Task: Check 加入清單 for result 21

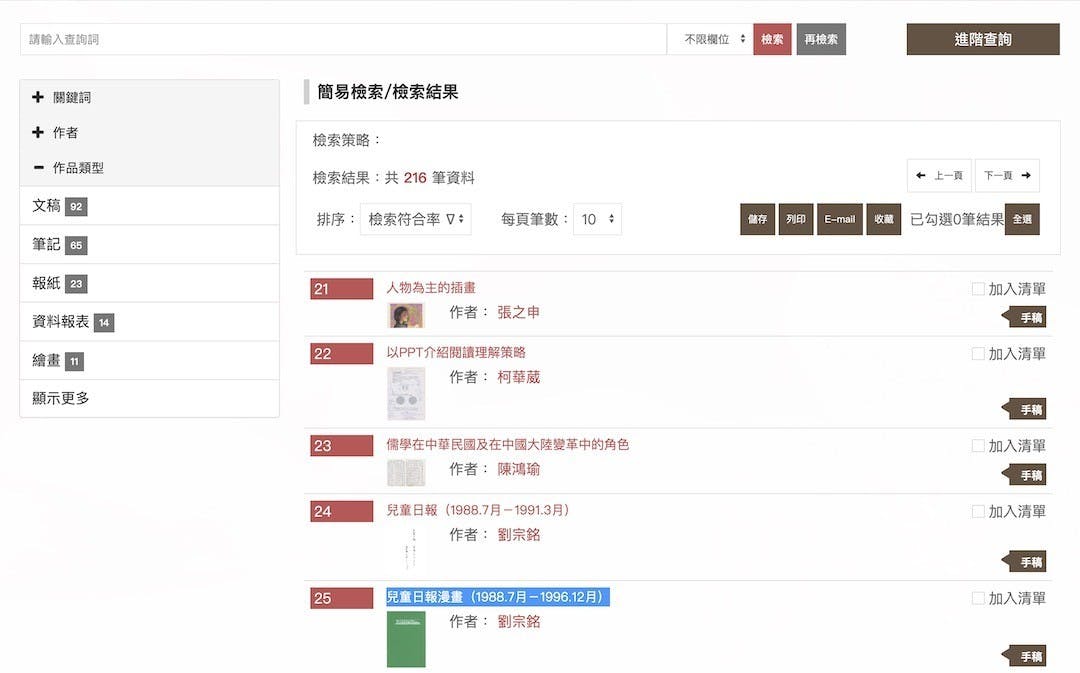Action: click(x=978, y=289)
